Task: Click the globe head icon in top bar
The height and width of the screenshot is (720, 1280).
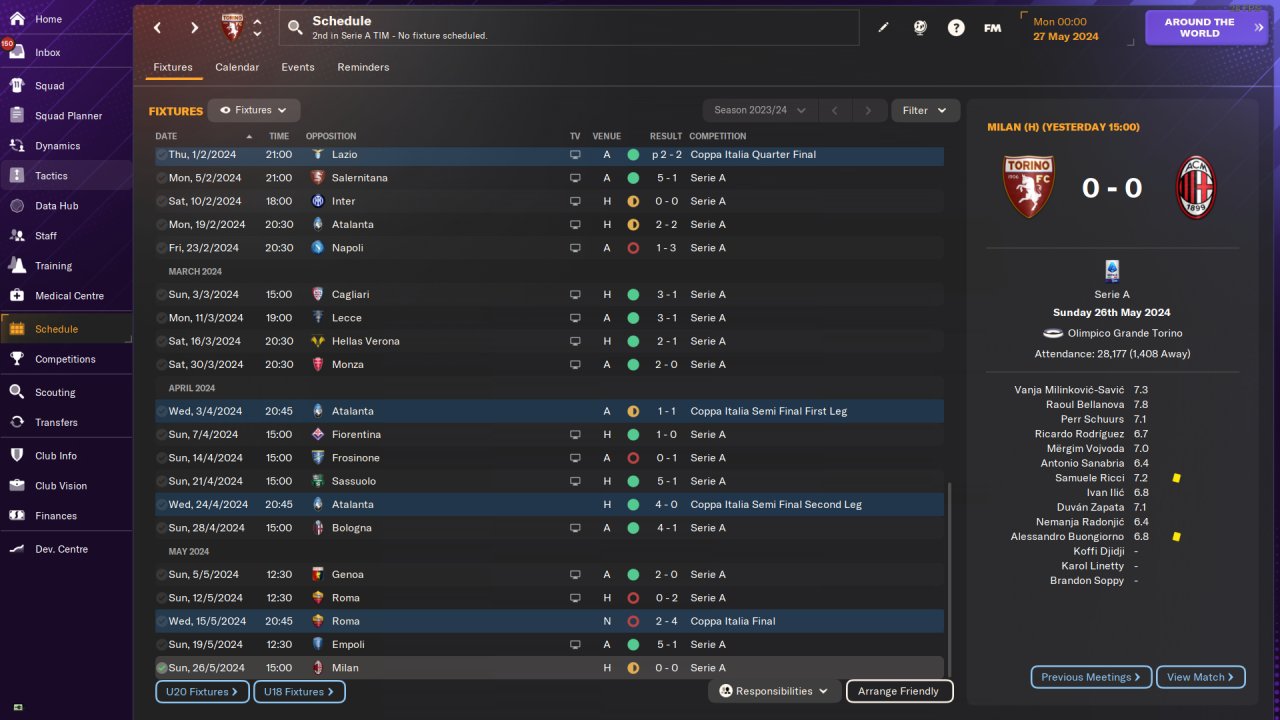Action: pos(920,28)
